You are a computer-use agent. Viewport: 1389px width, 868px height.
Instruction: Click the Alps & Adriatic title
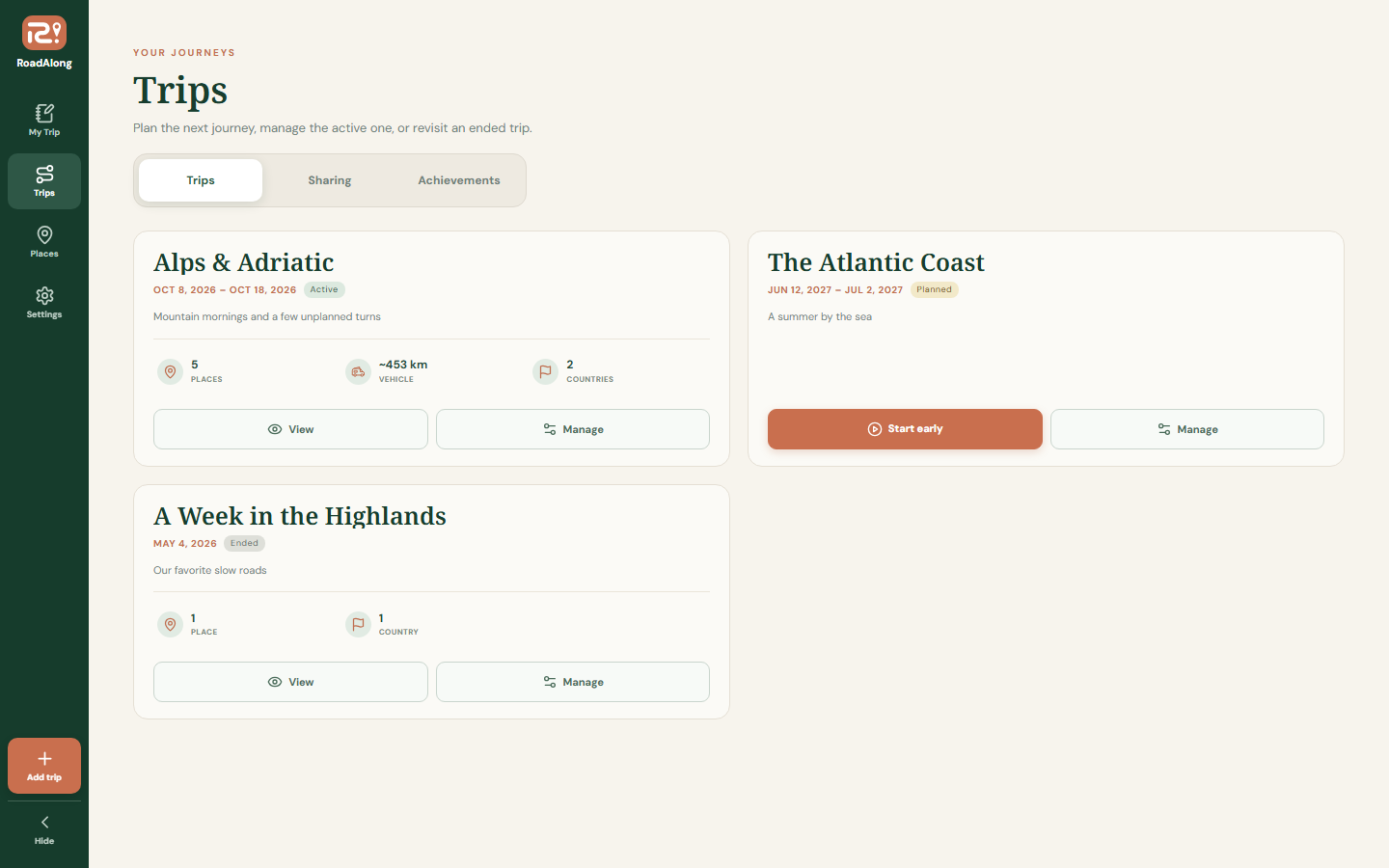pyautogui.click(x=244, y=262)
